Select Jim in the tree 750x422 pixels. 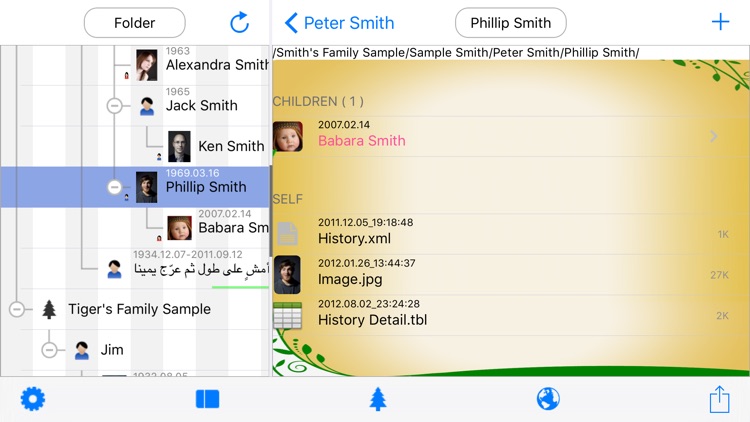point(112,350)
